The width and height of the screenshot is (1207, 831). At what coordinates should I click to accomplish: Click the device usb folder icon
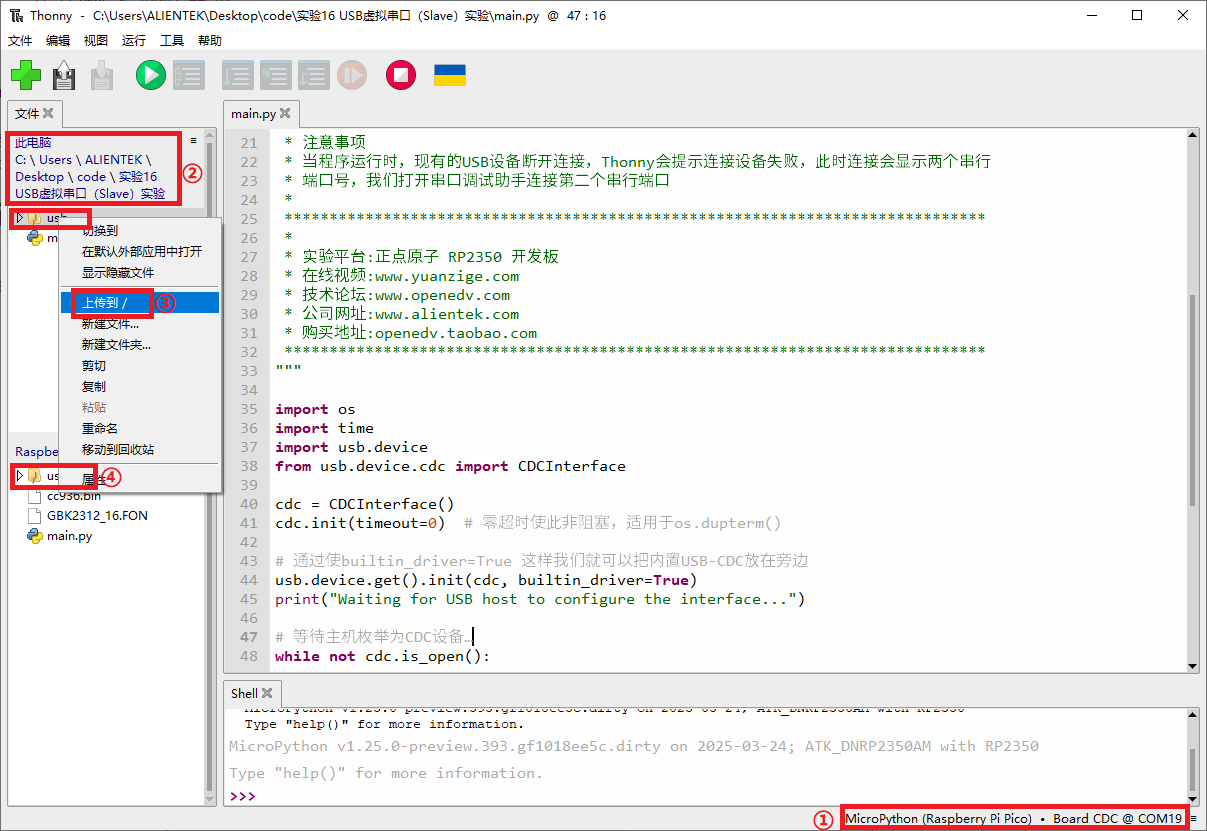35,476
